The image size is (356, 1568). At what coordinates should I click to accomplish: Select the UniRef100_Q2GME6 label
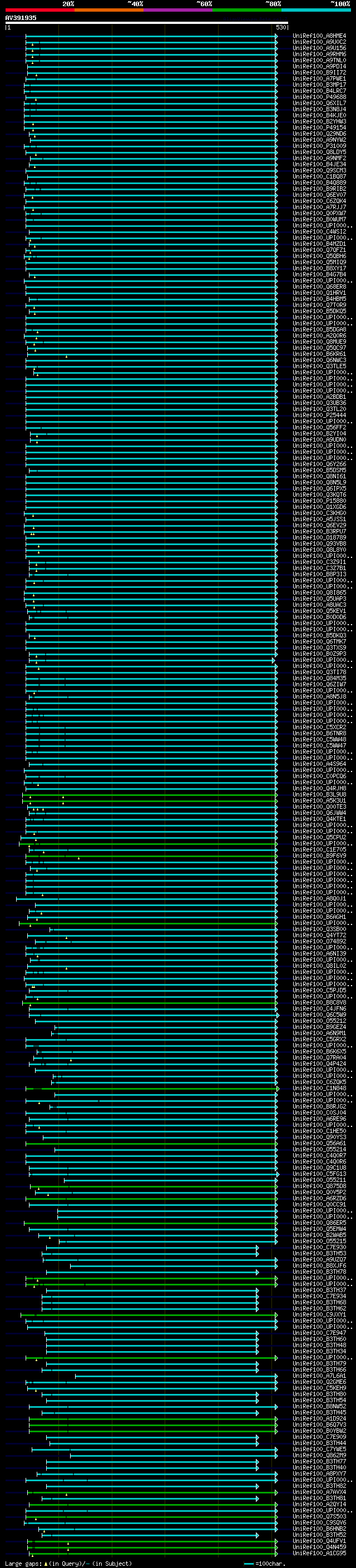[319, 1382]
